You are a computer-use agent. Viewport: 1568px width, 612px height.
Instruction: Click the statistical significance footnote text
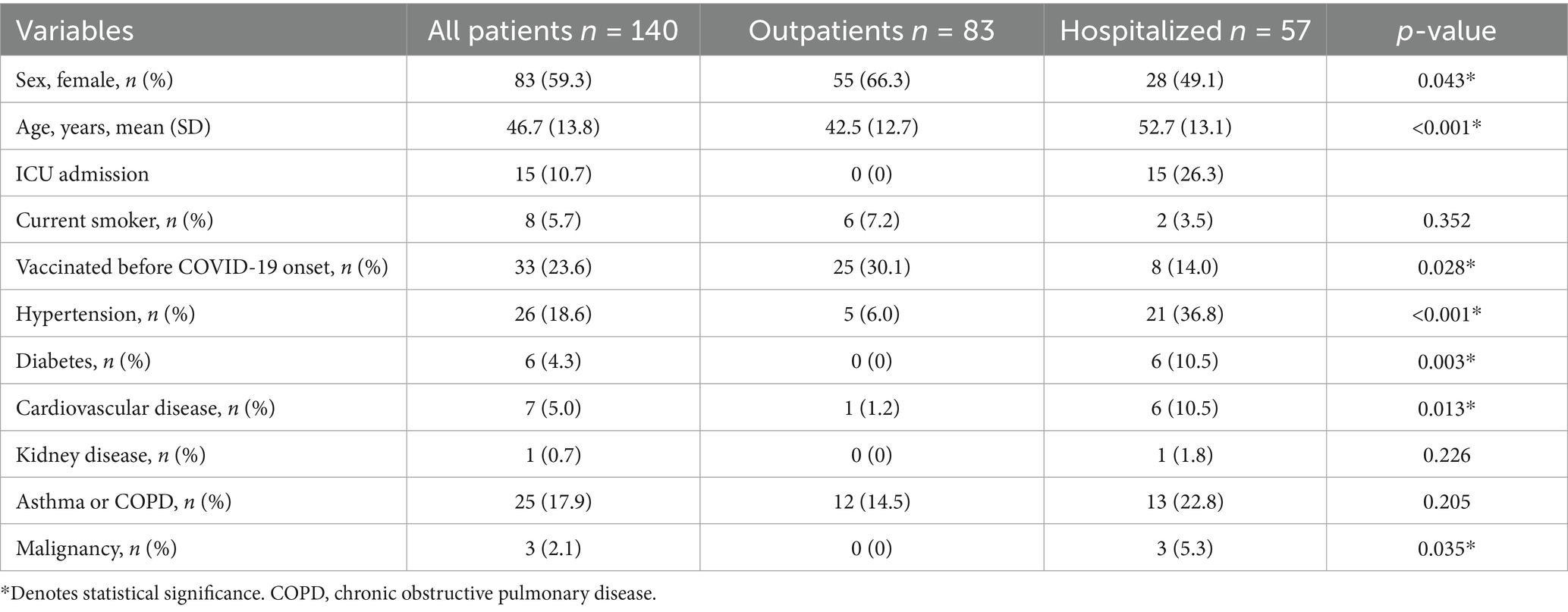(328, 593)
